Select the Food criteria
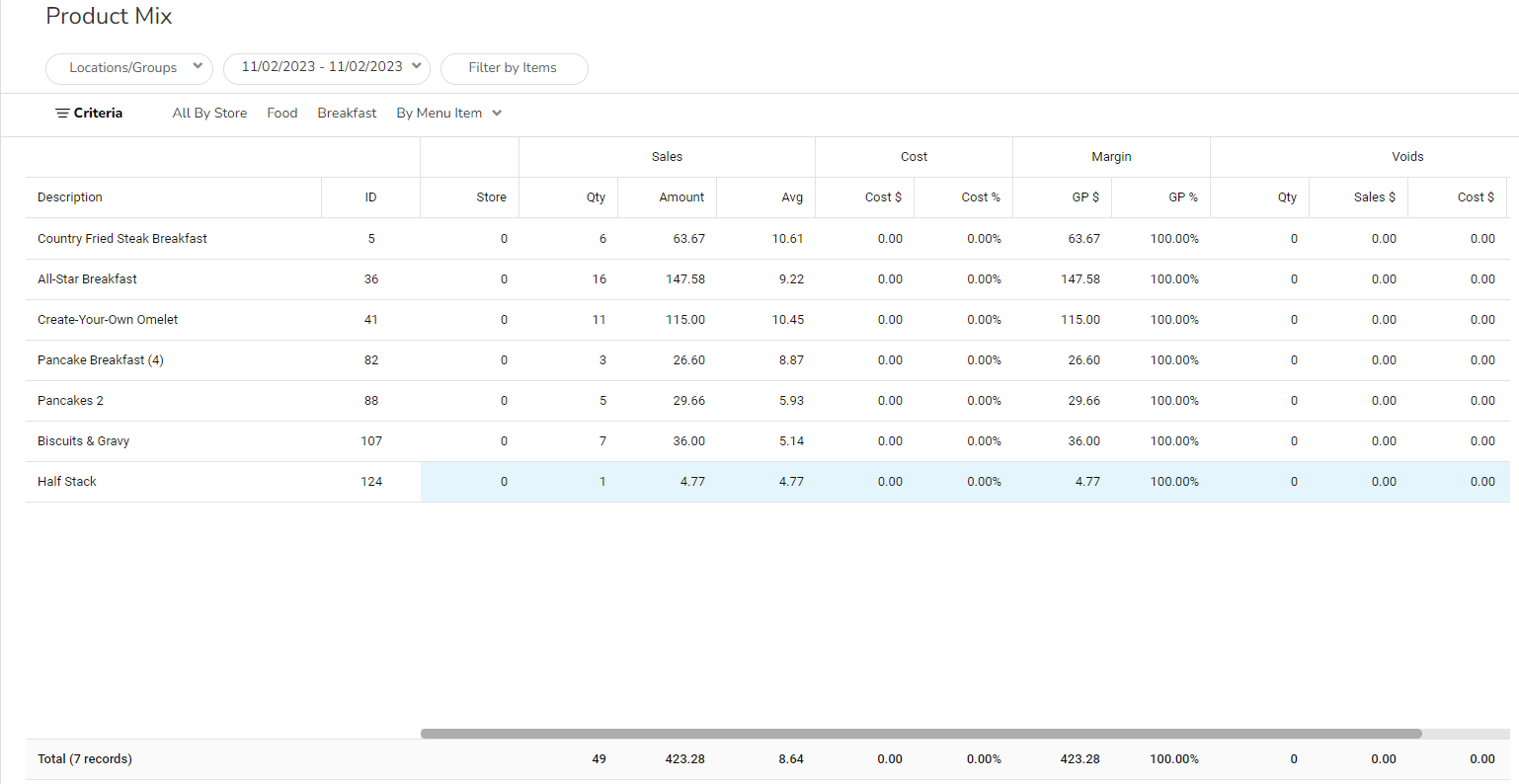This screenshot has width=1519, height=784. (282, 114)
